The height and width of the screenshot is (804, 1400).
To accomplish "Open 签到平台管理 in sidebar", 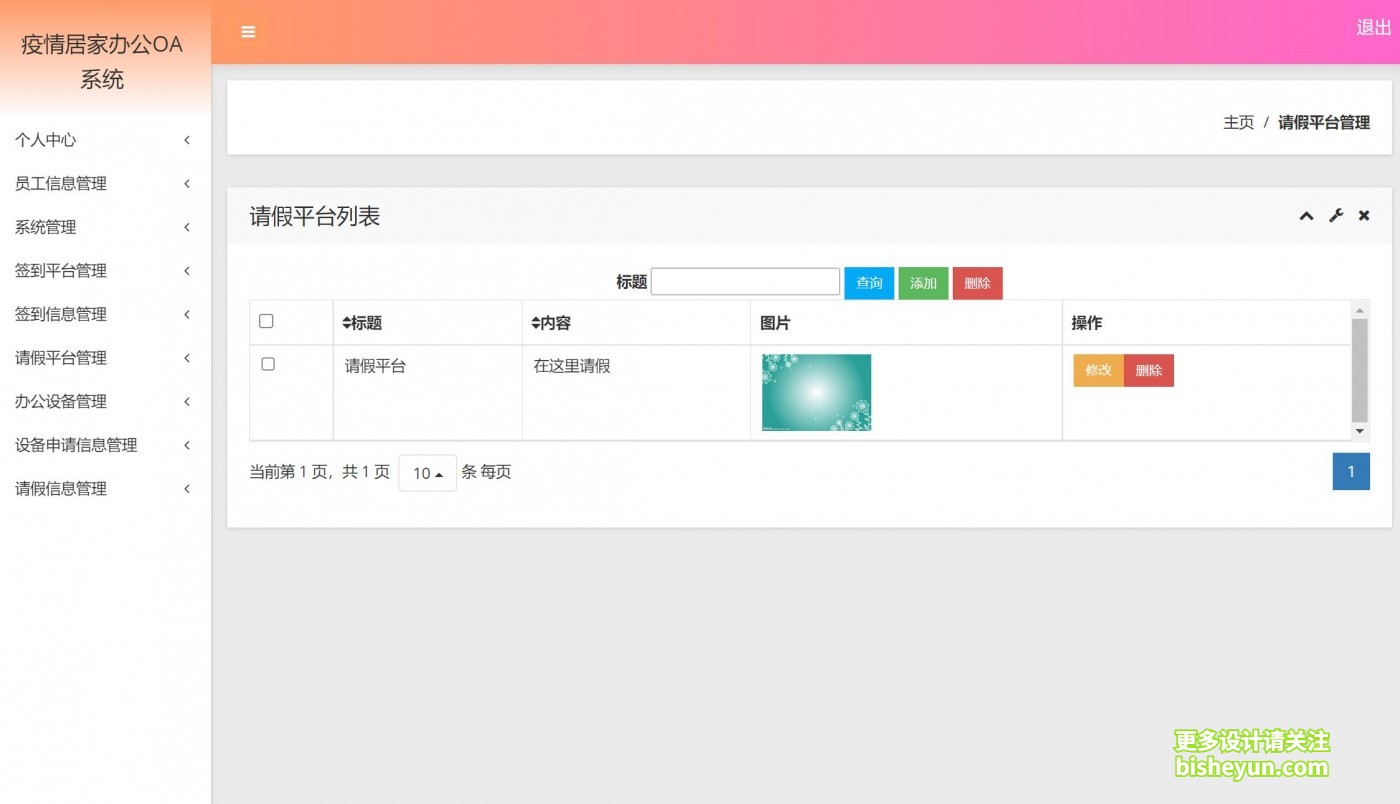I will pos(100,271).
